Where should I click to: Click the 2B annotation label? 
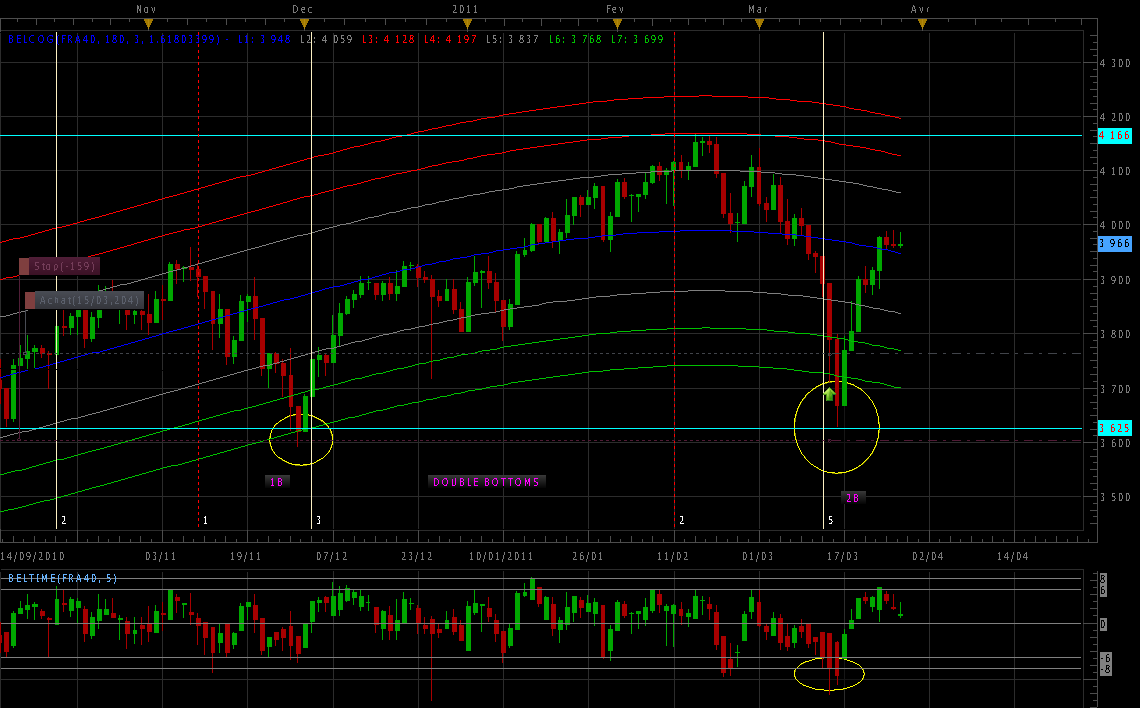pos(852,497)
